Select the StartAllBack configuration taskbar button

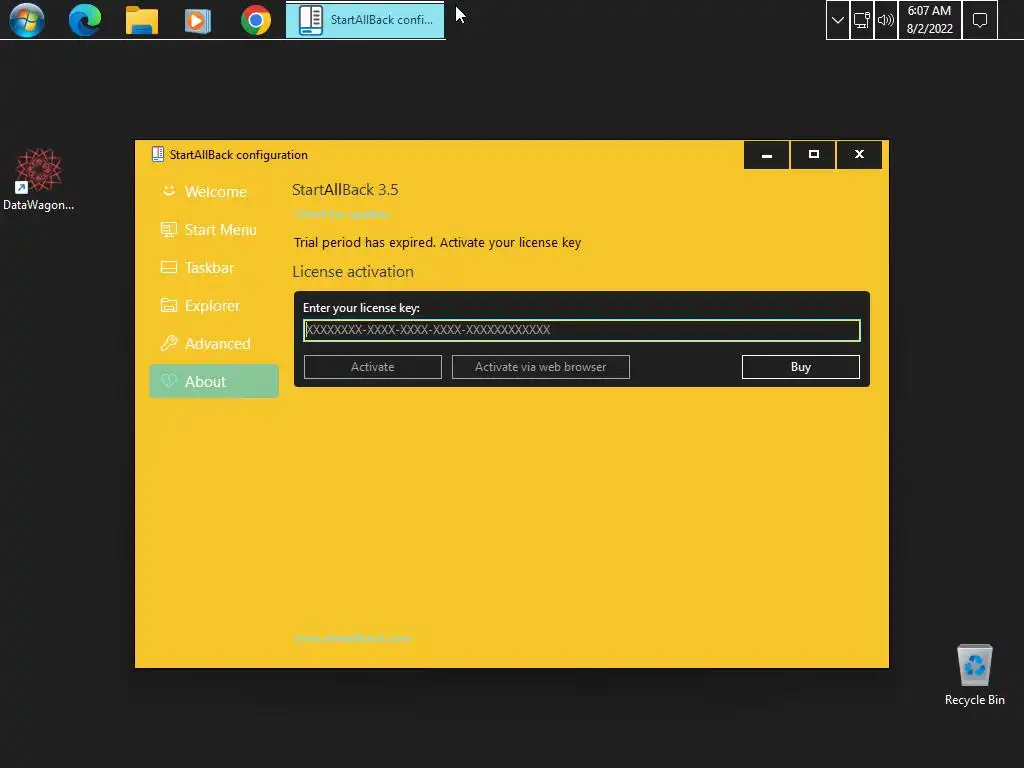click(365, 20)
